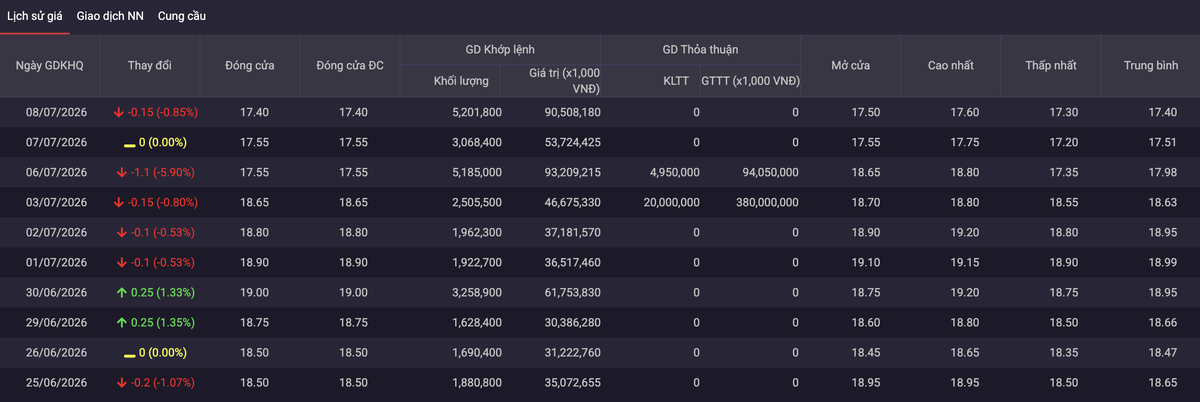
Task: Select the Đóng cửa ĐC column header
Action: coord(350,65)
